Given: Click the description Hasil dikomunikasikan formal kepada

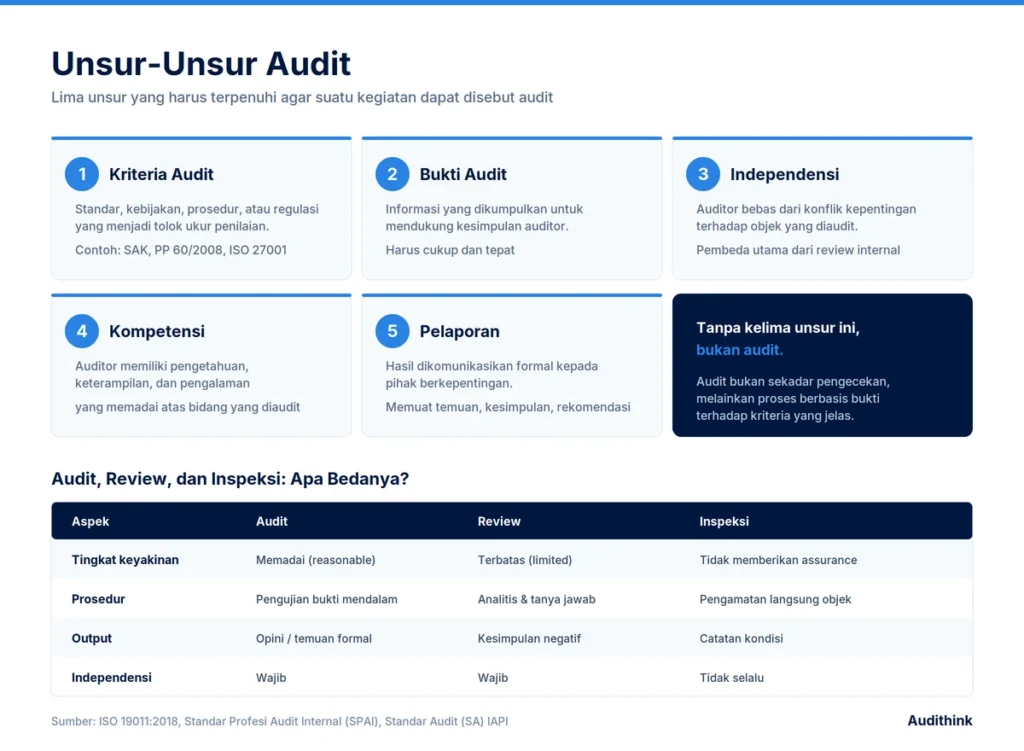Looking at the screenshot, I should point(491,374).
